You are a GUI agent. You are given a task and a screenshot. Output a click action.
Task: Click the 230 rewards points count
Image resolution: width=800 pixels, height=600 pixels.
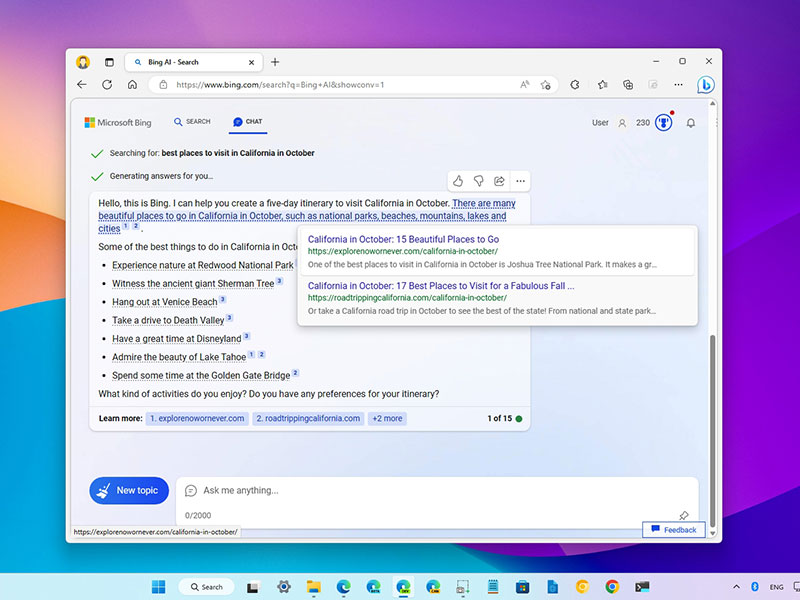click(x=643, y=122)
